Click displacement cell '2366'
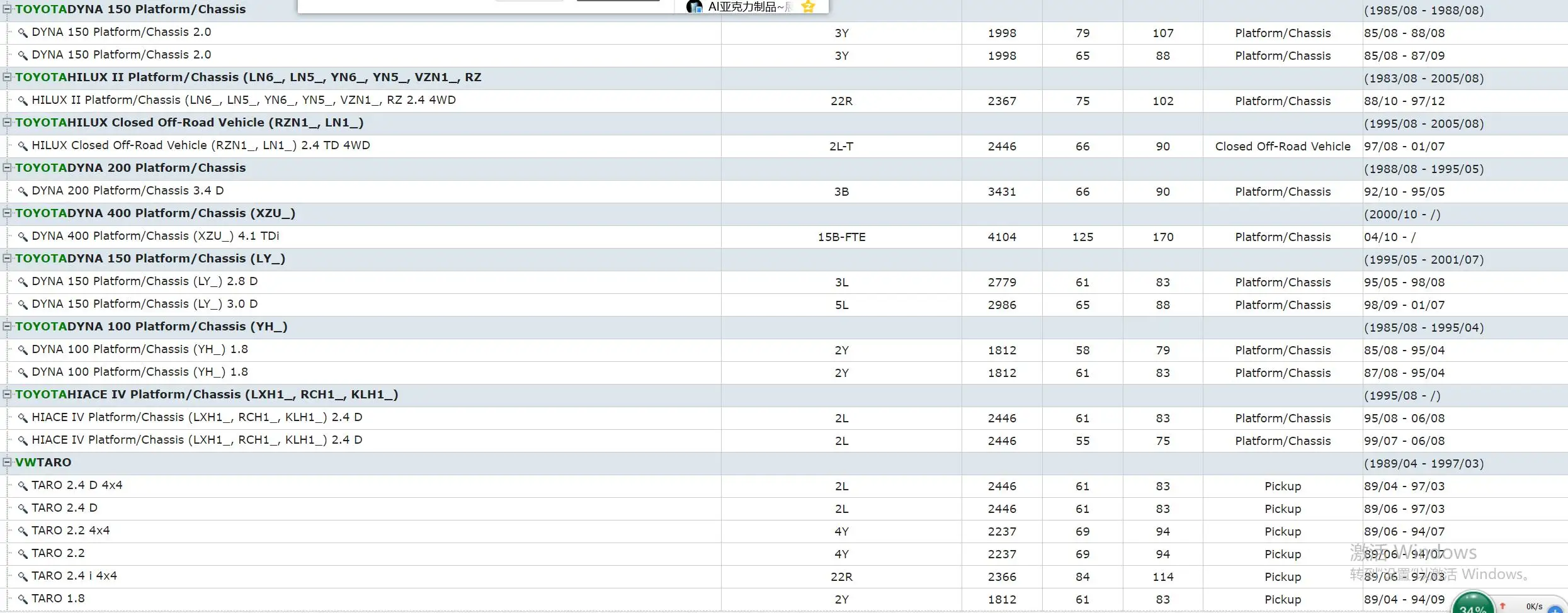 pyautogui.click(x=1002, y=577)
